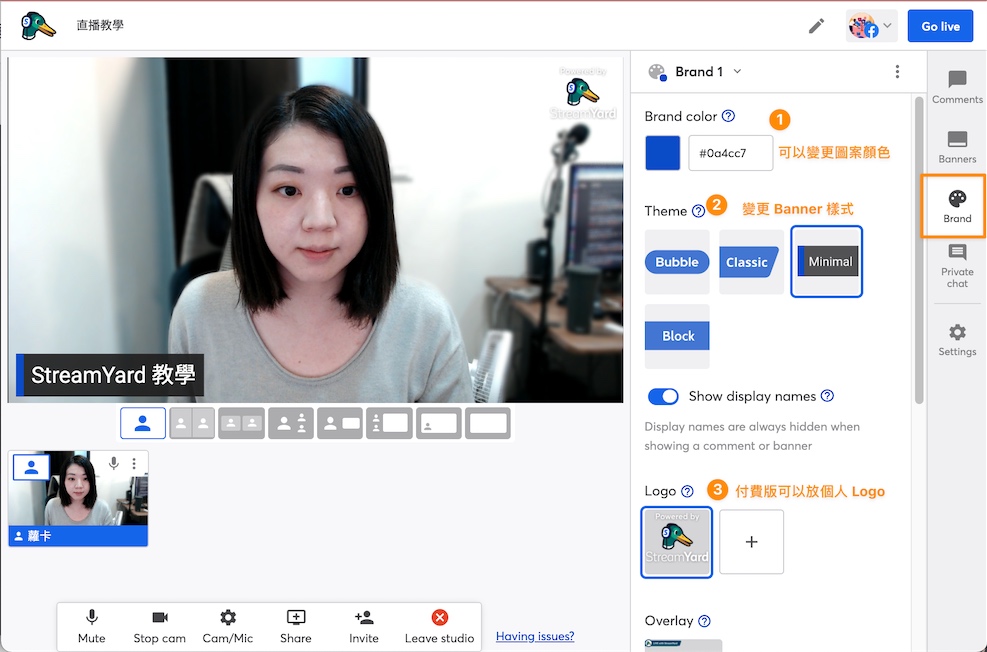Click the Theme help icon

point(698,211)
